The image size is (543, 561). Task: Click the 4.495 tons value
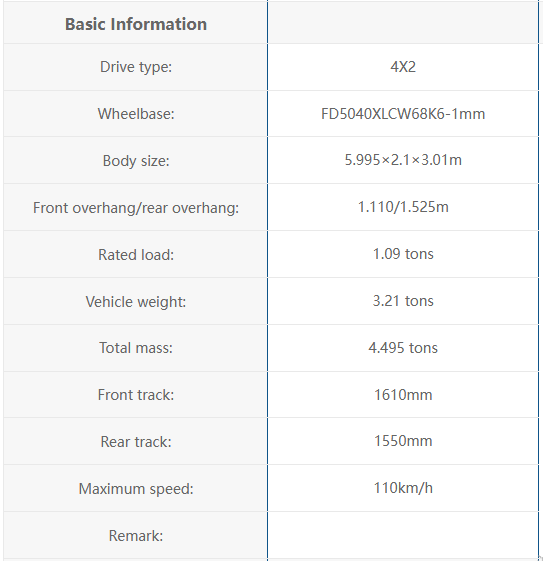[403, 348]
